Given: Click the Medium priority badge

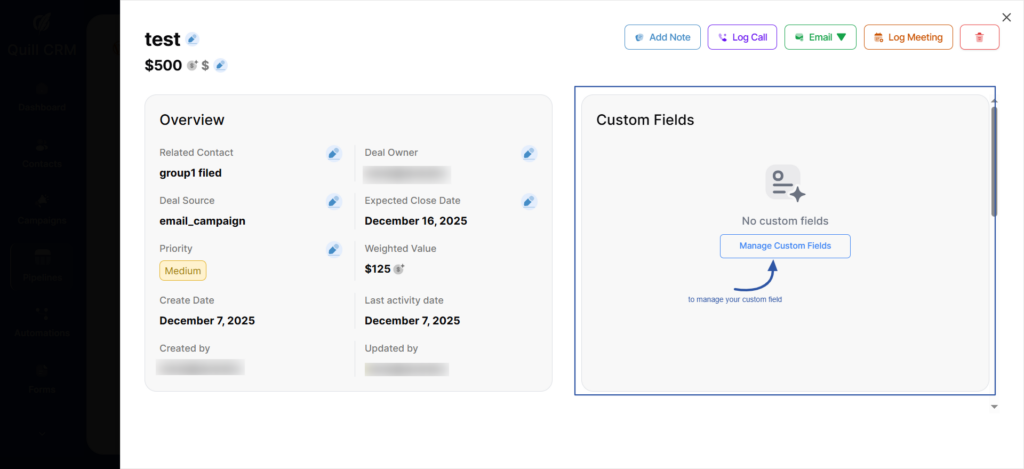Looking at the screenshot, I should coord(183,270).
